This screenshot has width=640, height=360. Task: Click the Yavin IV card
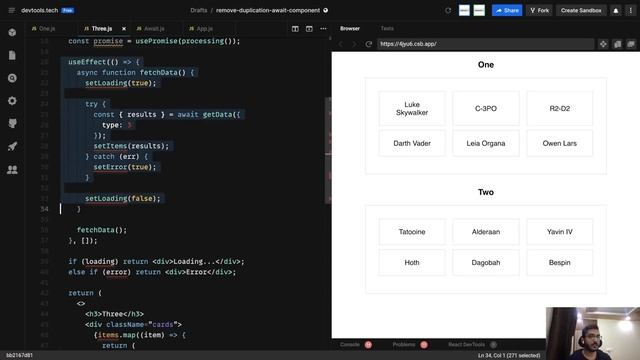[x=560, y=232]
